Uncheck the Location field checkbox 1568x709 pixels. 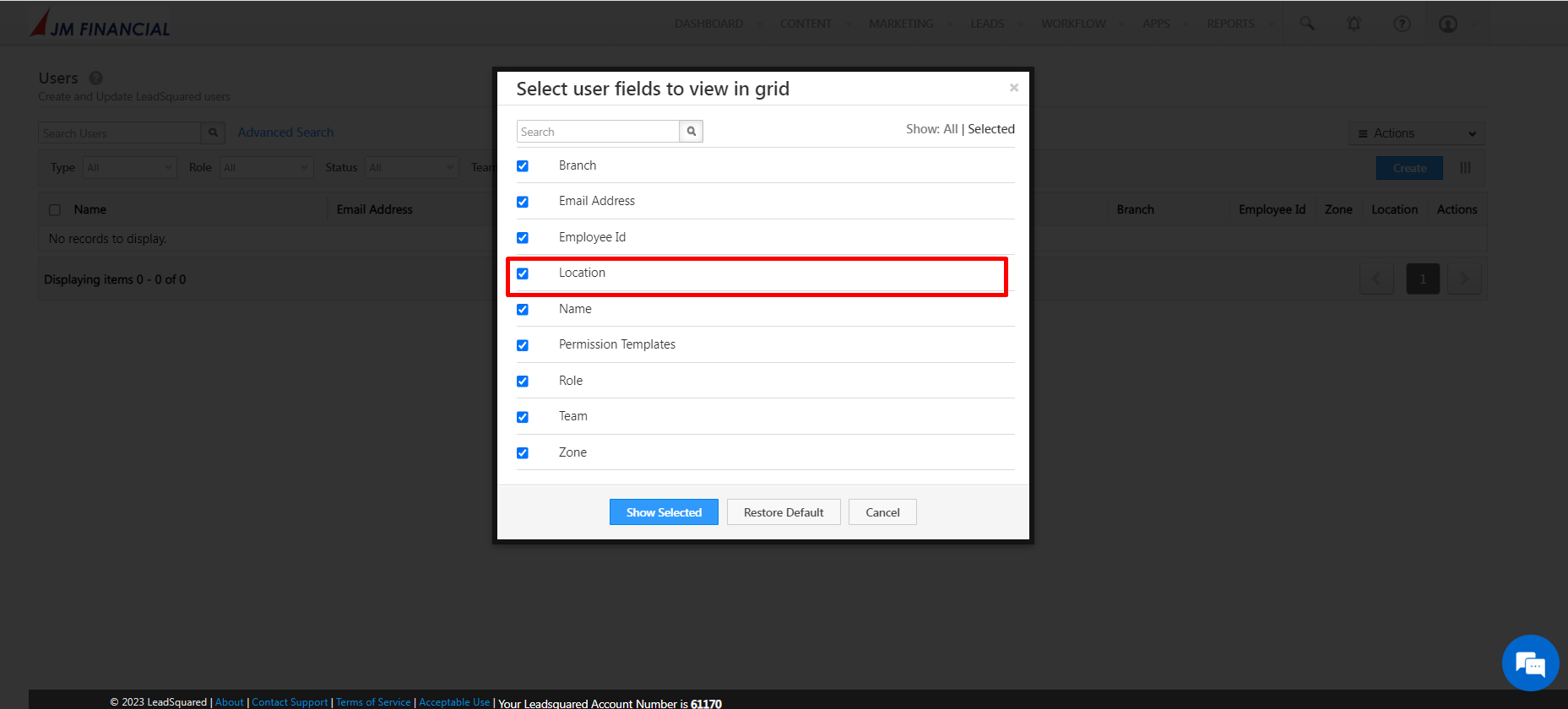pyautogui.click(x=523, y=273)
